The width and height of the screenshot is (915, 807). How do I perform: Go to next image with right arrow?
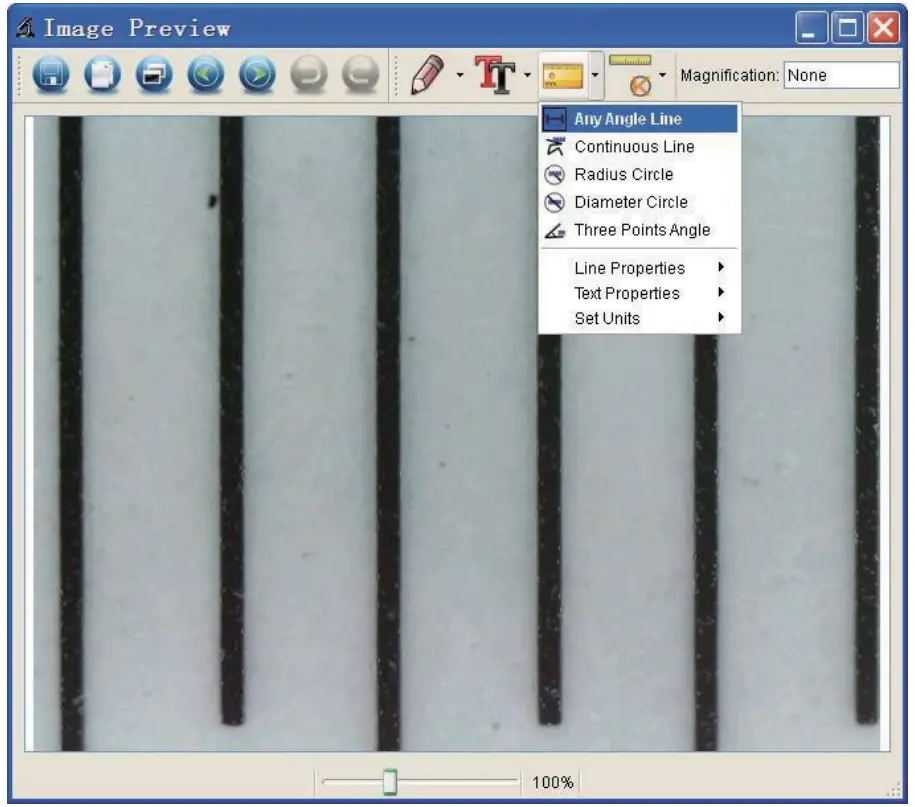(x=256, y=76)
